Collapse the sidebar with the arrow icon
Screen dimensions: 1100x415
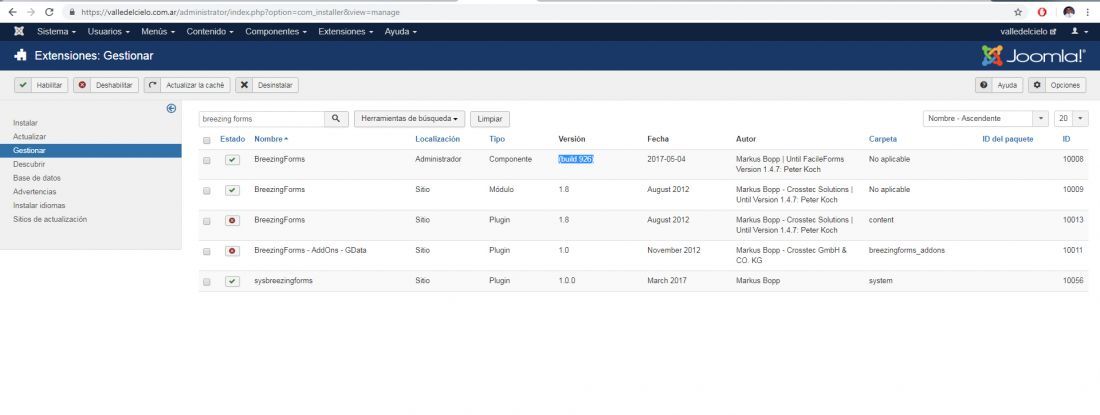coord(171,108)
